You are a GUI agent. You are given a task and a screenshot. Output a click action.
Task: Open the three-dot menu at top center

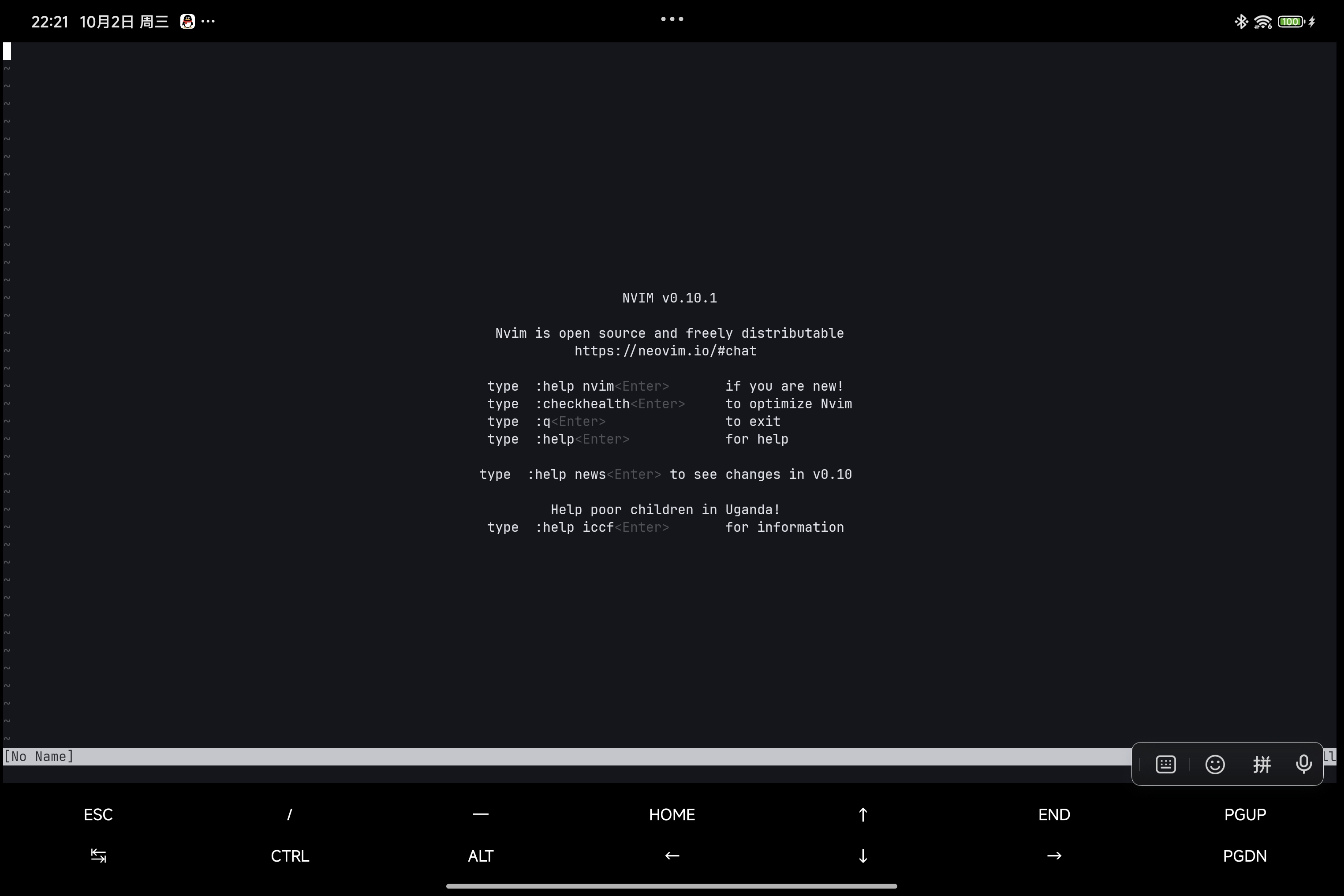tap(672, 19)
